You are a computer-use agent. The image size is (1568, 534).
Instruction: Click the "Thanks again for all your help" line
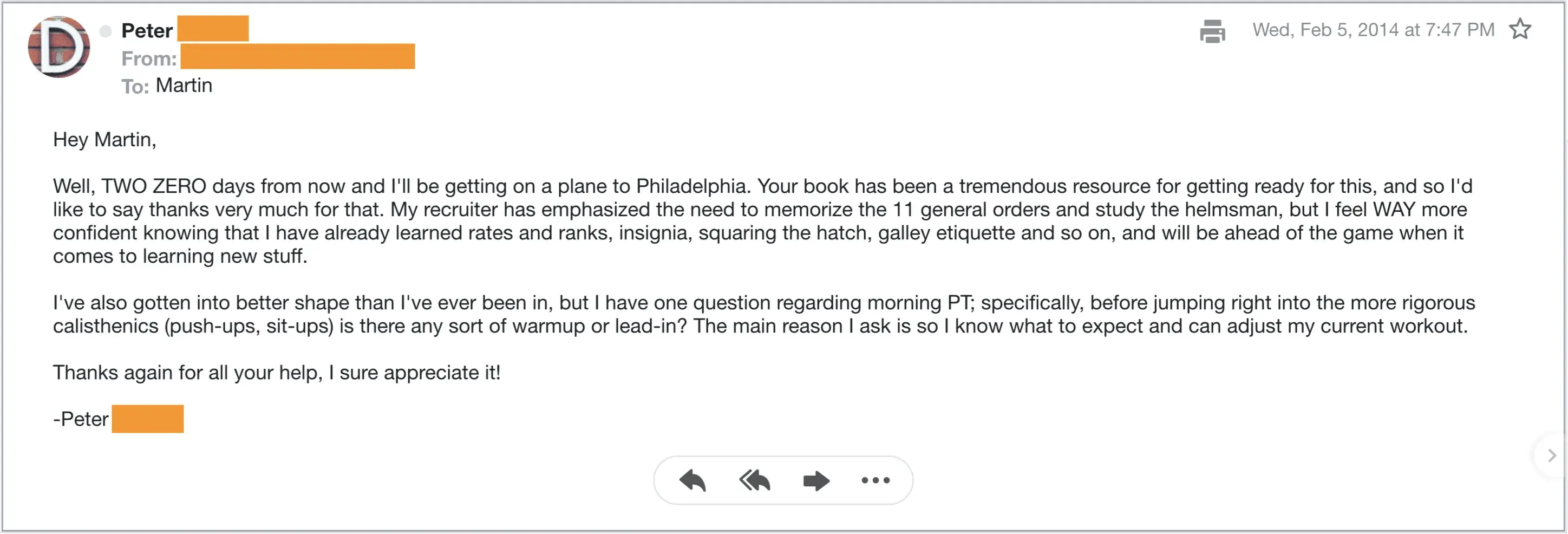(x=276, y=373)
